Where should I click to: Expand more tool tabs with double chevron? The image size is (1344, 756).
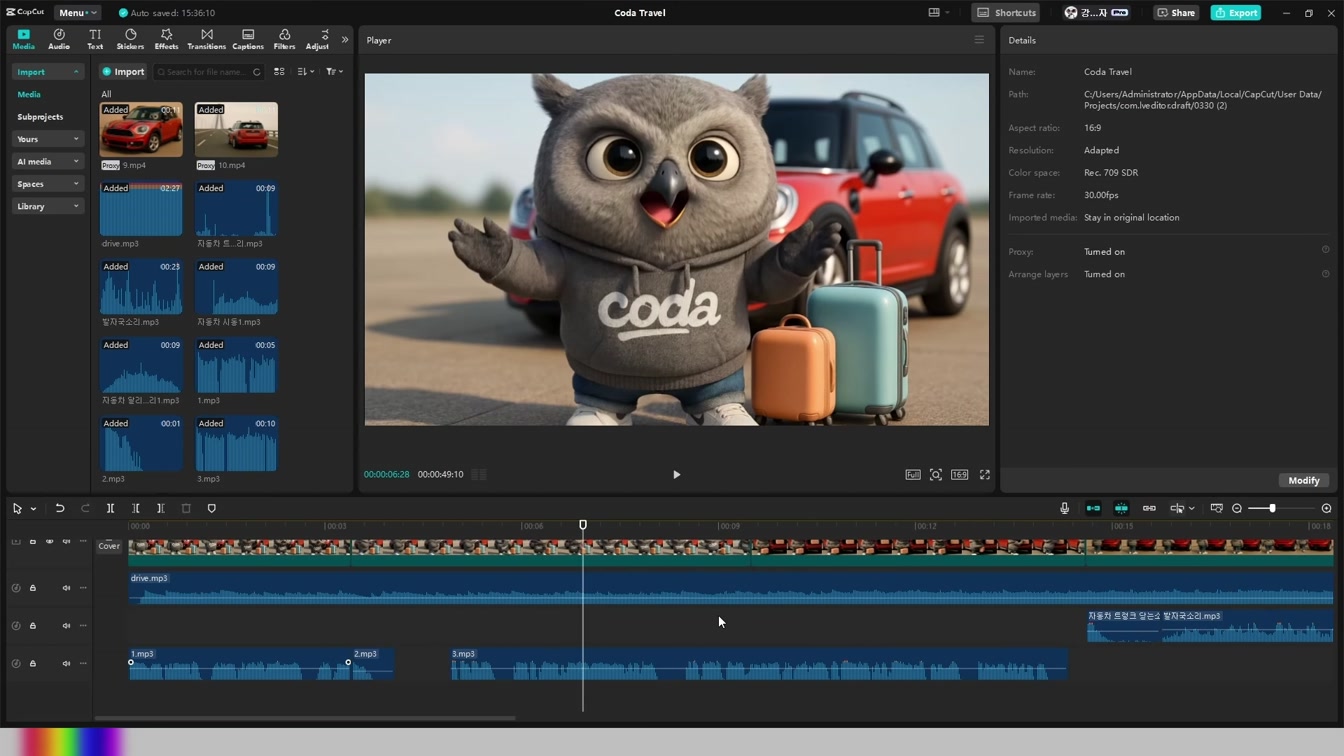pyautogui.click(x=345, y=40)
